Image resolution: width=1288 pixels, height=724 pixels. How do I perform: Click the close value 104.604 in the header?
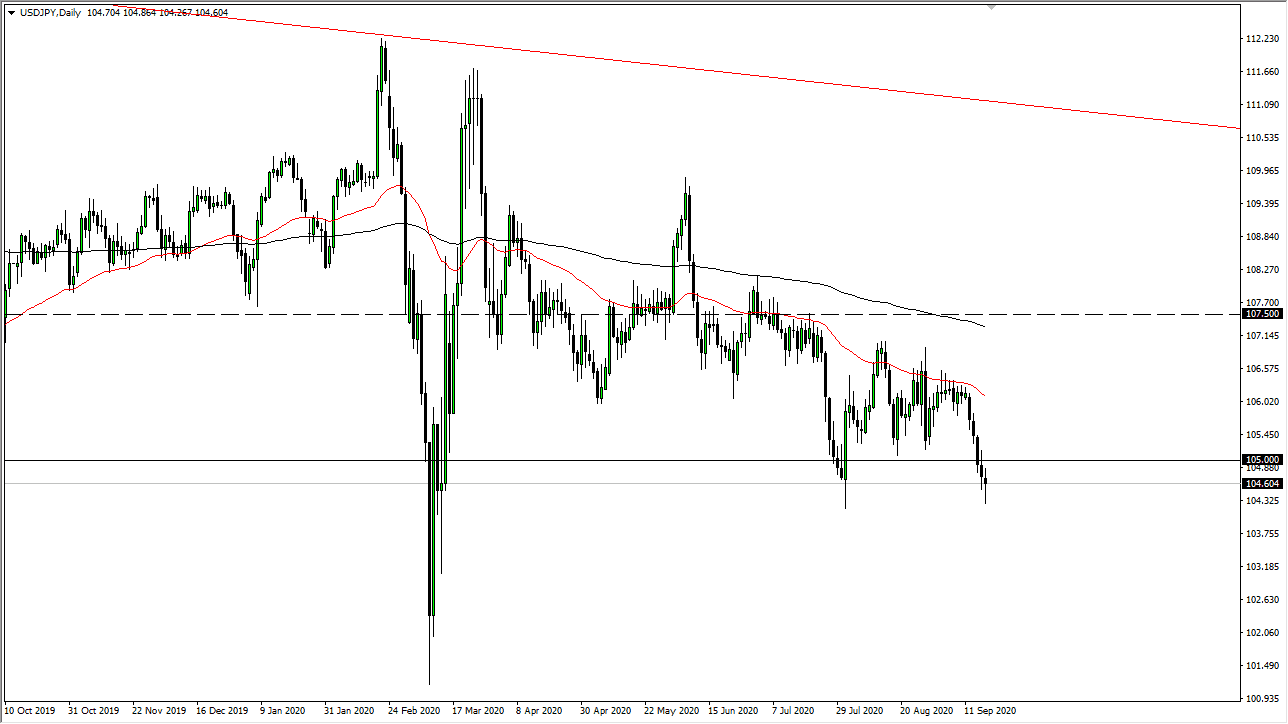[210, 14]
